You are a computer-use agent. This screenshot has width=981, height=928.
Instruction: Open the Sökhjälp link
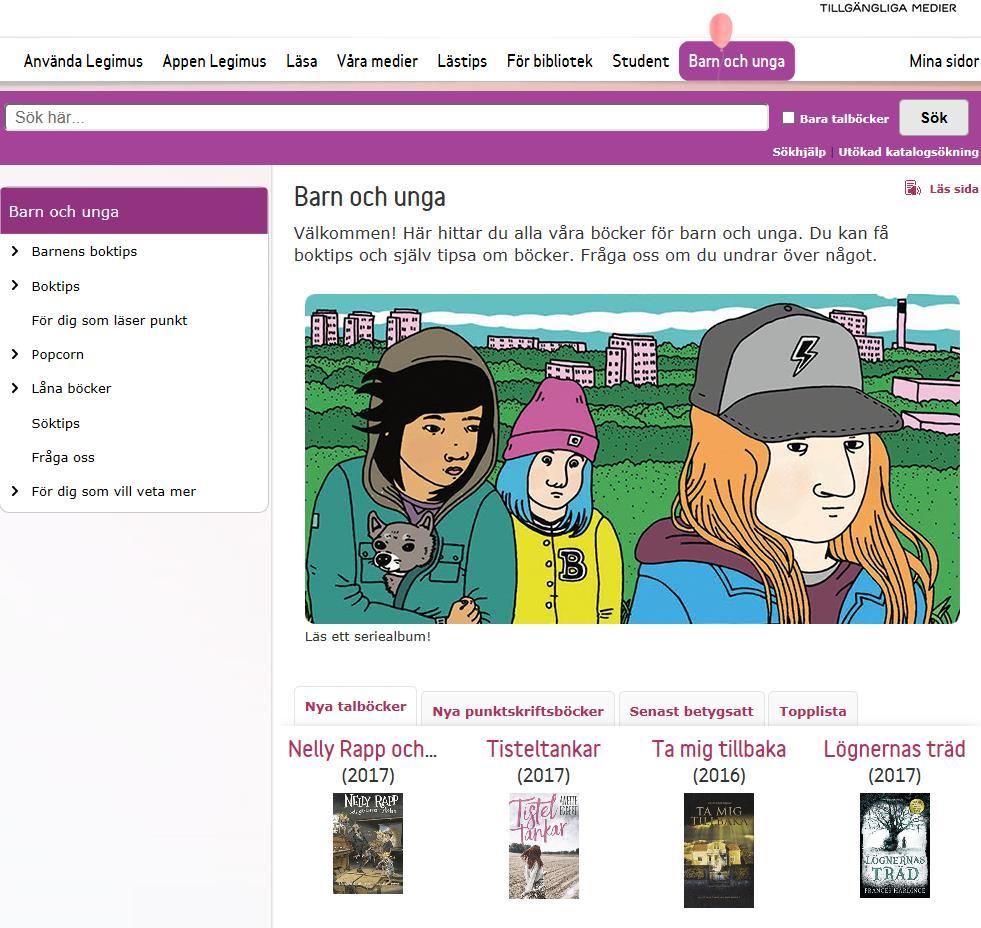pyautogui.click(x=799, y=152)
